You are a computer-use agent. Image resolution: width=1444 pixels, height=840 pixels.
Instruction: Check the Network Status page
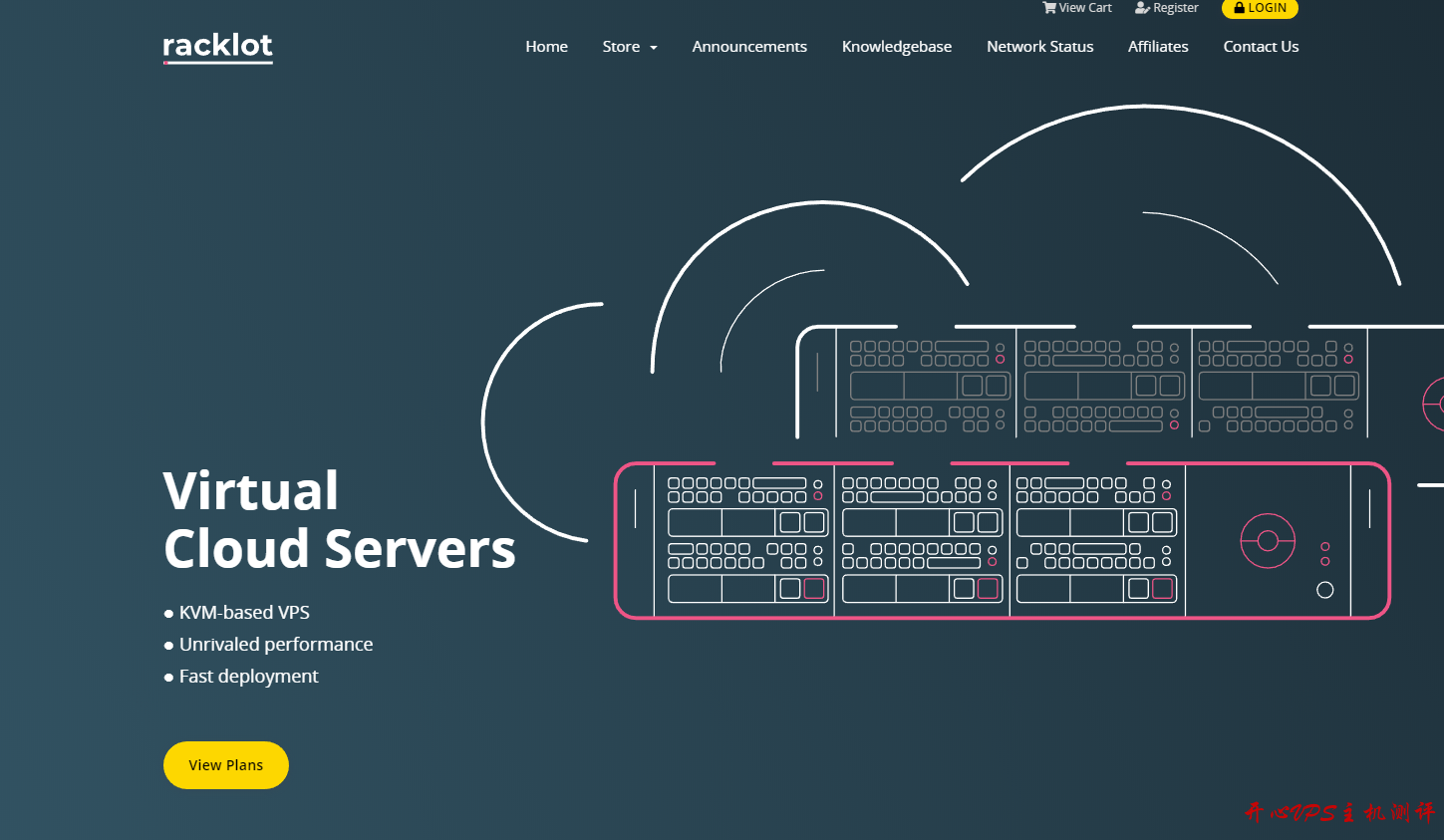(1039, 47)
